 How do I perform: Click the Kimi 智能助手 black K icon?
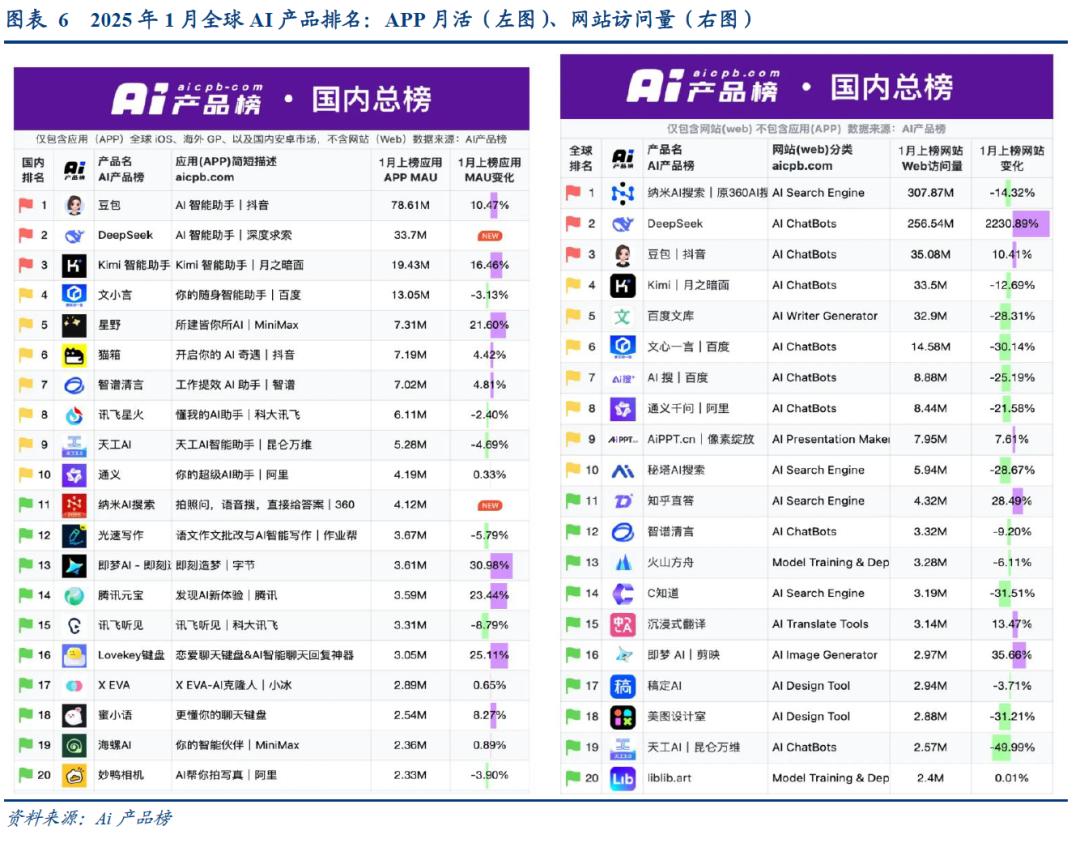[74, 265]
